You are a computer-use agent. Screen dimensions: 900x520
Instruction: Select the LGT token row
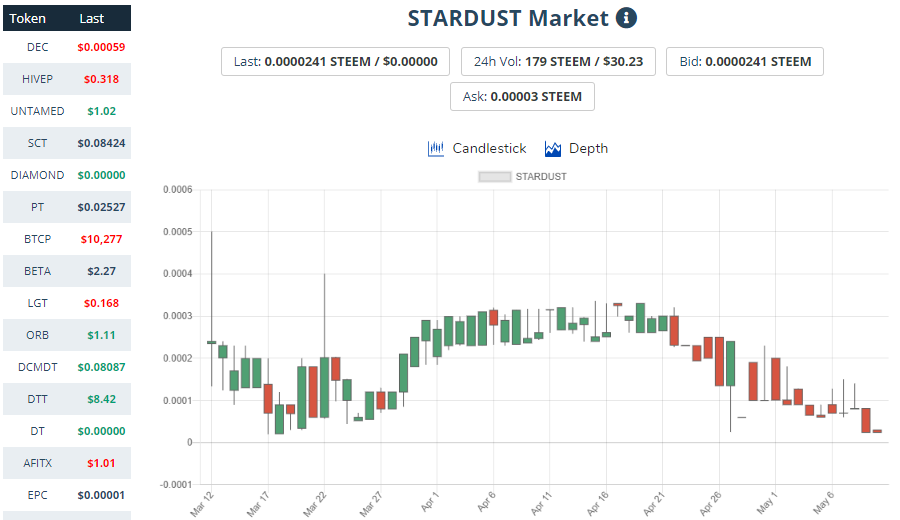tap(67, 303)
